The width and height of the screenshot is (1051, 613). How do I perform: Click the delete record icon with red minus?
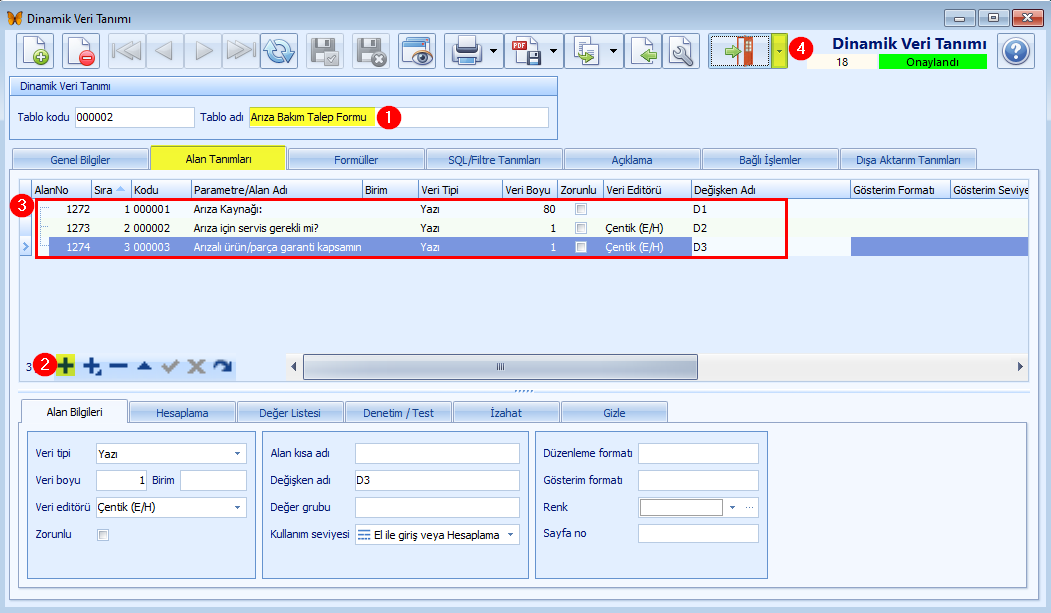81,51
